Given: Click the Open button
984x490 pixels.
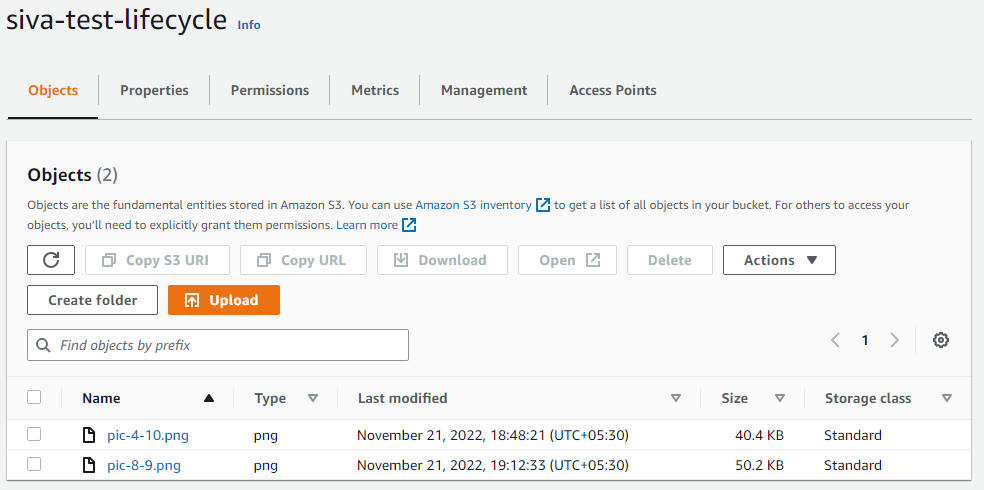Looking at the screenshot, I should (567, 260).
